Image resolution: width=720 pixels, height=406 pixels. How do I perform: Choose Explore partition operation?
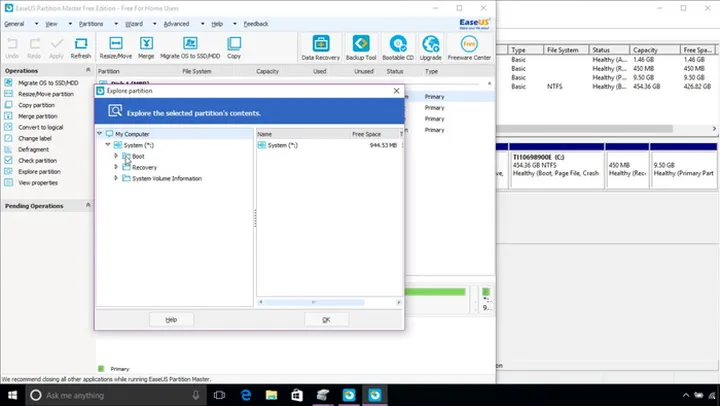pos(39,171)
